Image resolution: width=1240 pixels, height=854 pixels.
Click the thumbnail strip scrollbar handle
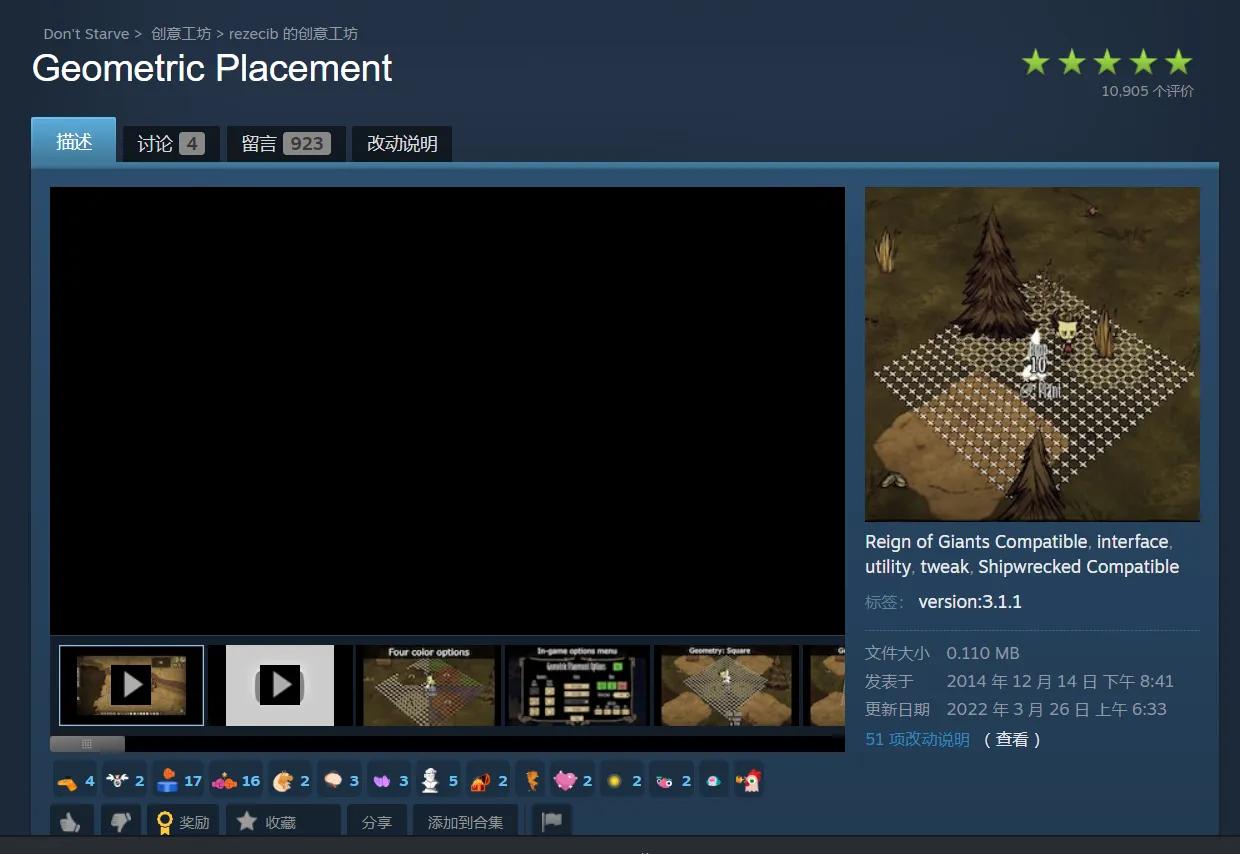point(87,744)
